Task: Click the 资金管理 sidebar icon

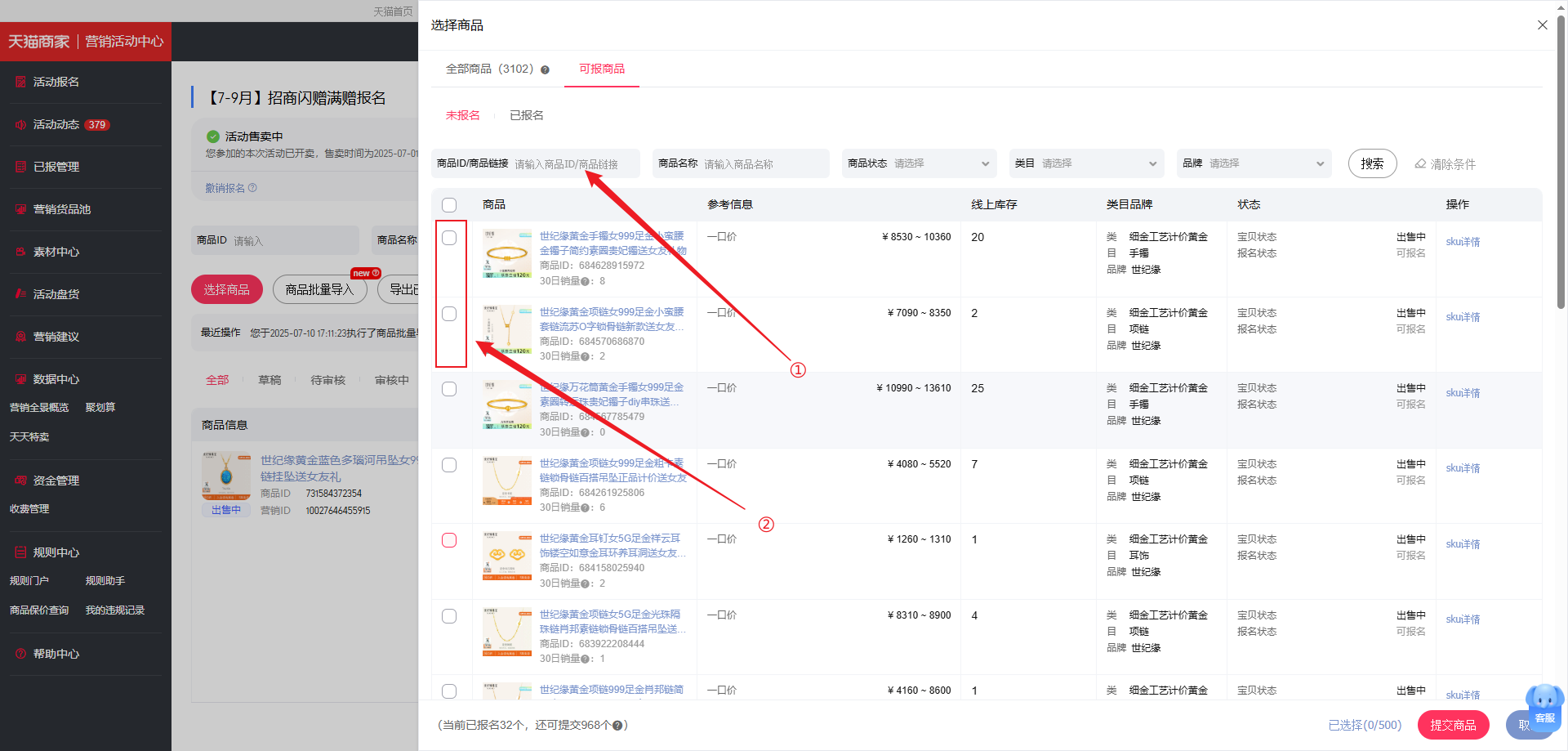Action: pyautogui.click(x=21, y=481)
